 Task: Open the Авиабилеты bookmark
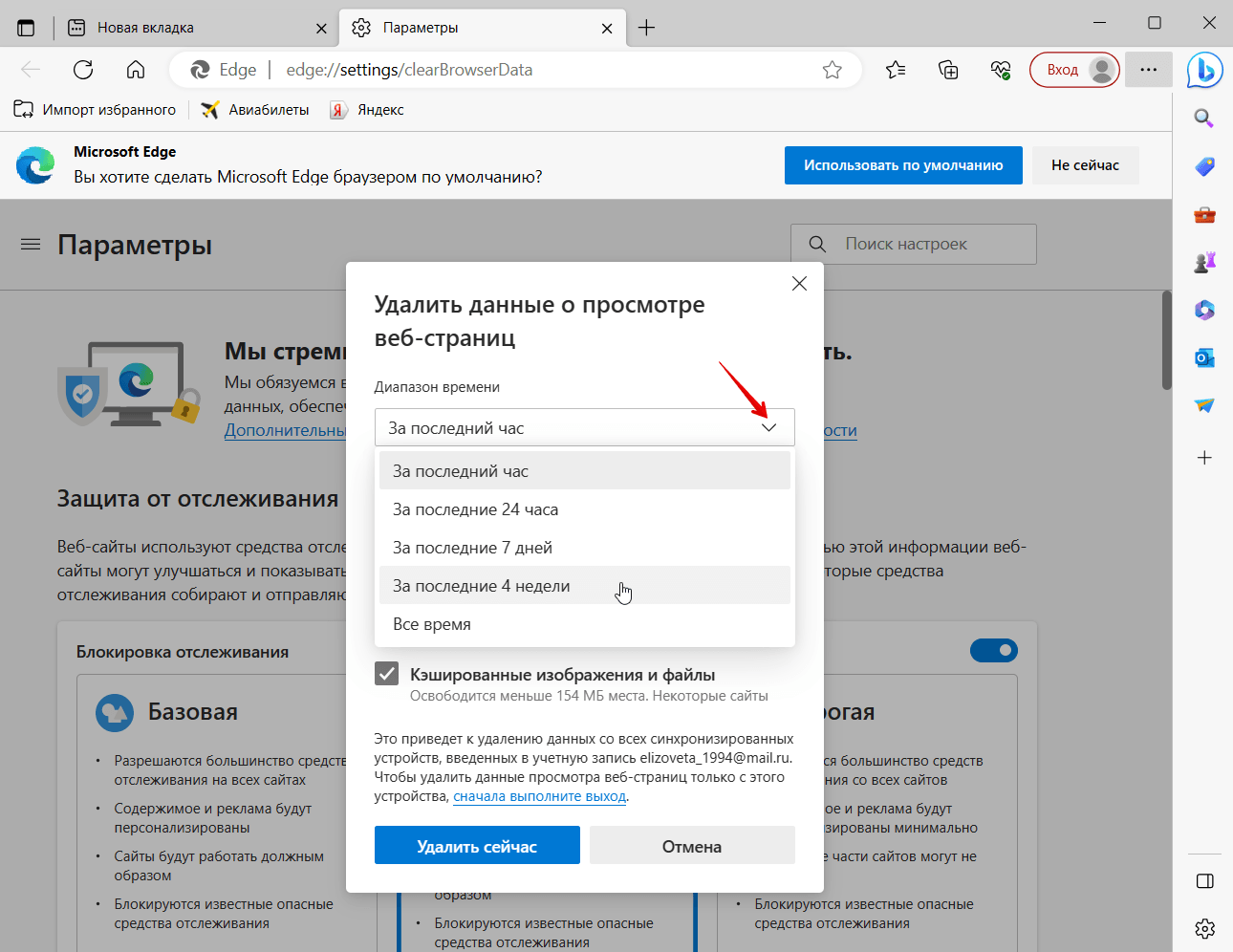pyautogui.click(x=255, y=110)
